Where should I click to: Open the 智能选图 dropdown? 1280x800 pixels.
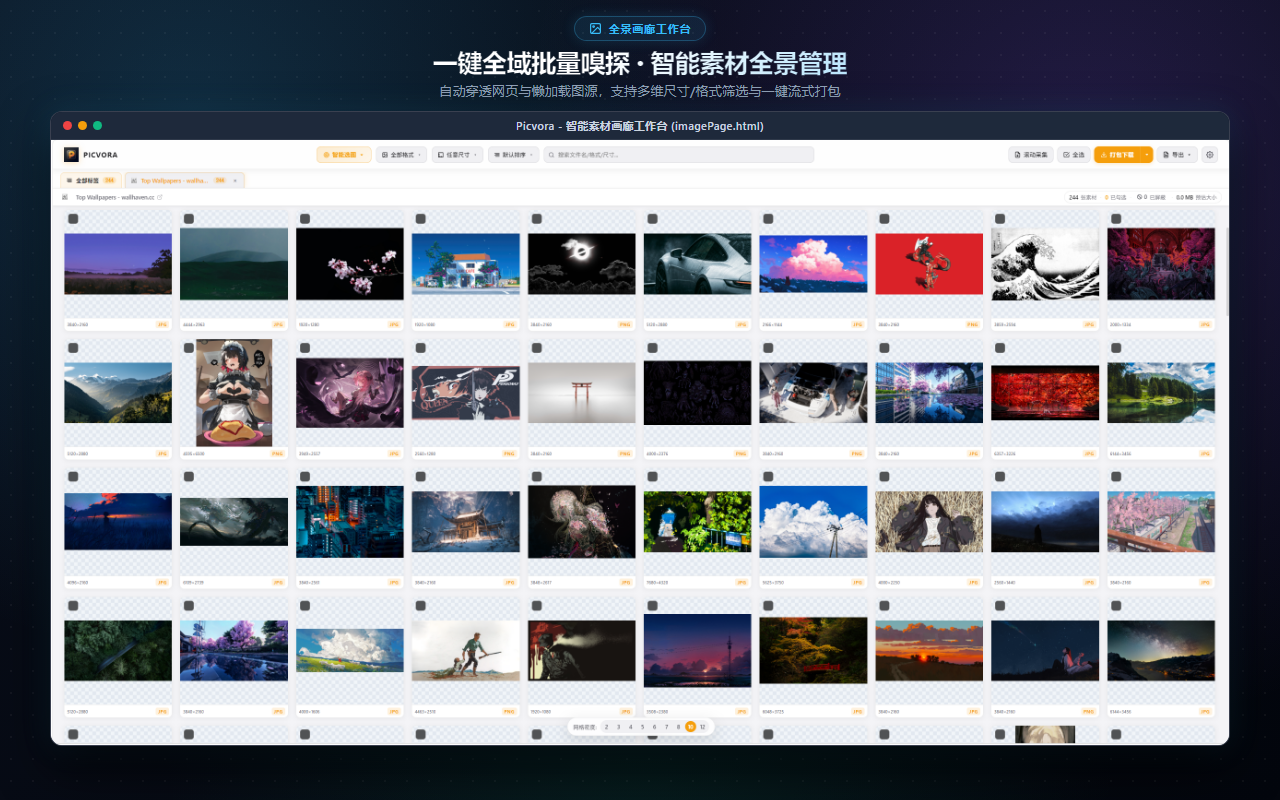[x=344, y=155]
